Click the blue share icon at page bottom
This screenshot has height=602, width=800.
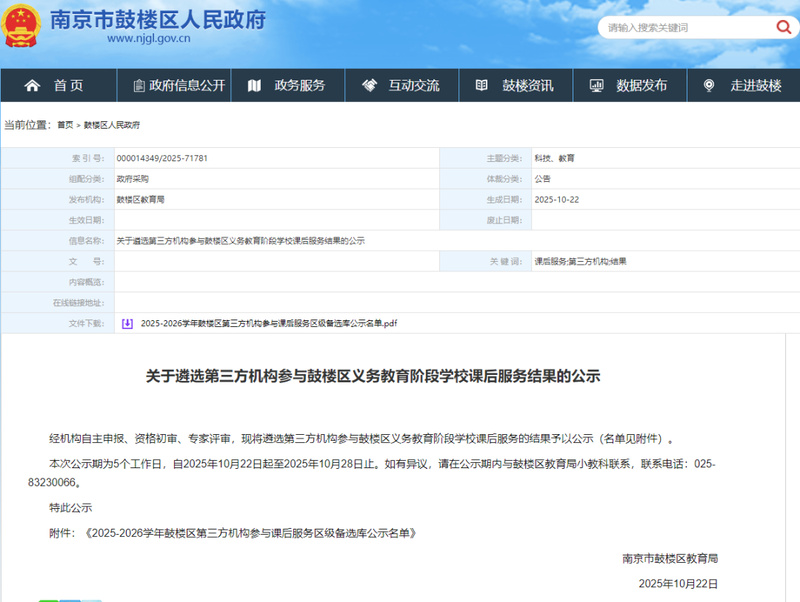pos(68,599)
